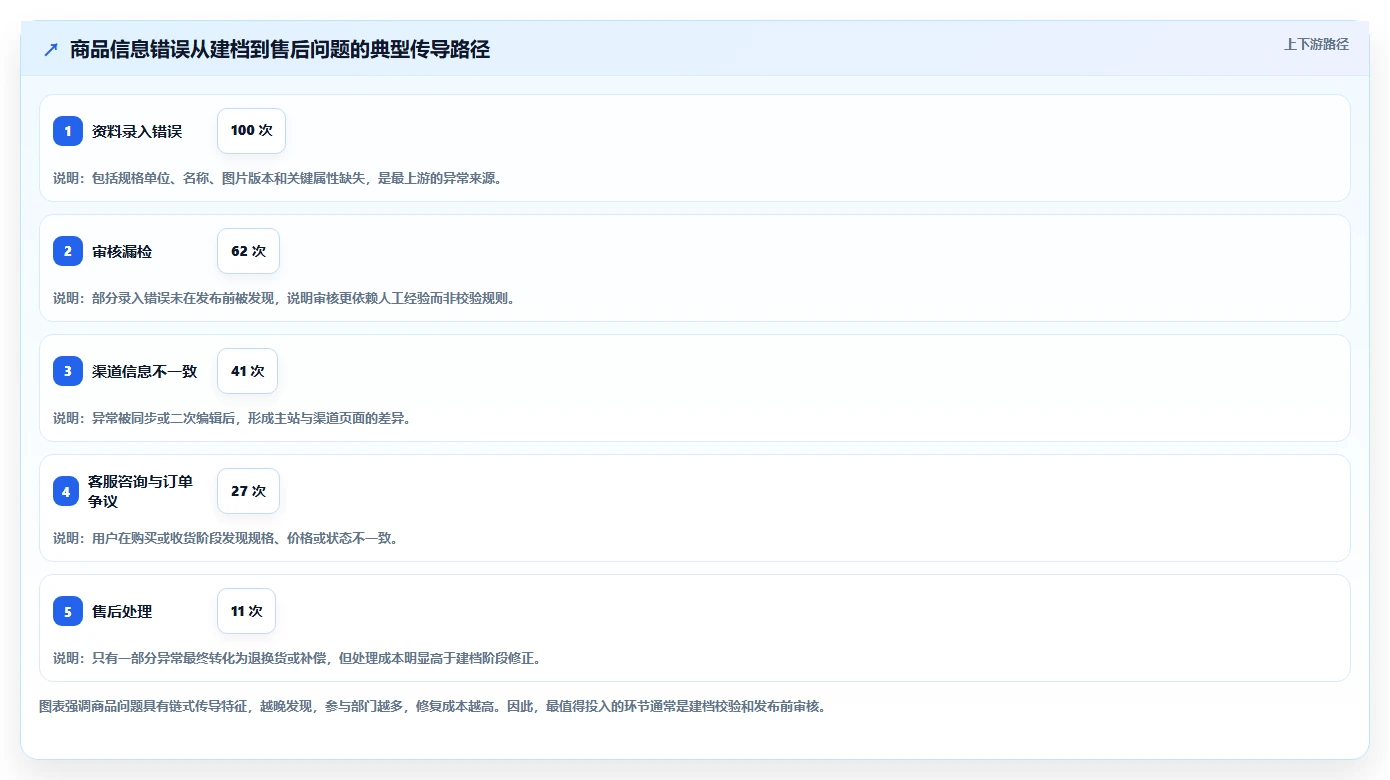This screenshot has width=1390, height=780.
Task: Click the step 4 number badge
Action: click(x=66, y=491)
